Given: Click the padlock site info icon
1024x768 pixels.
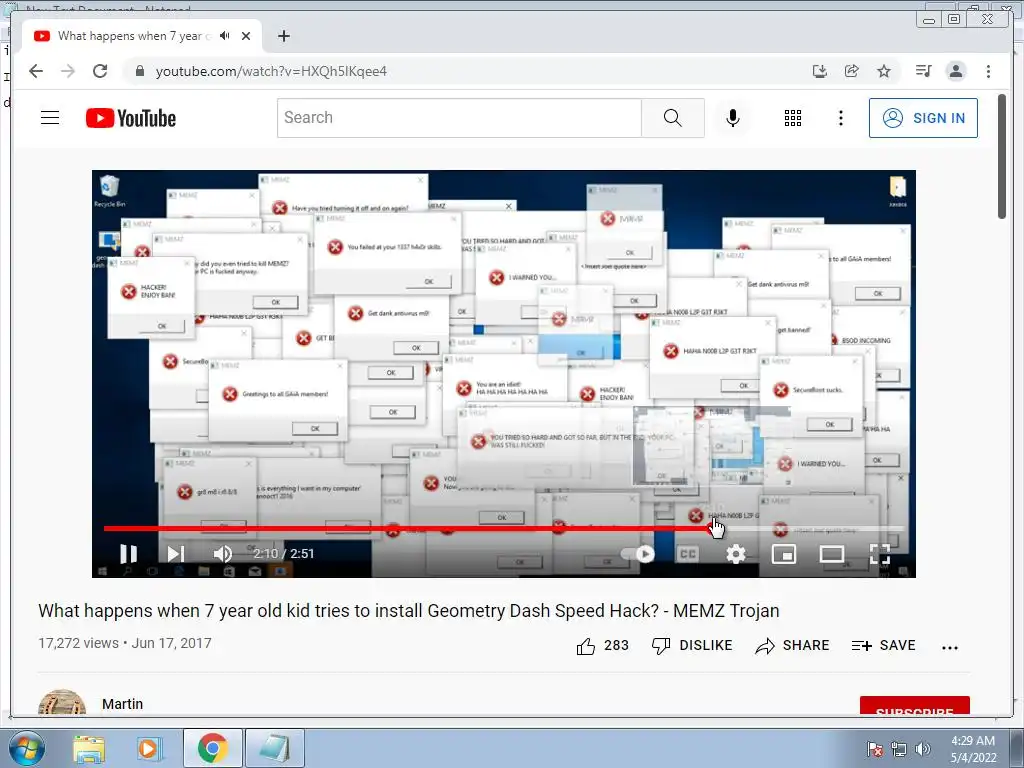Looking at the screenshot, I should coord(139,71).
